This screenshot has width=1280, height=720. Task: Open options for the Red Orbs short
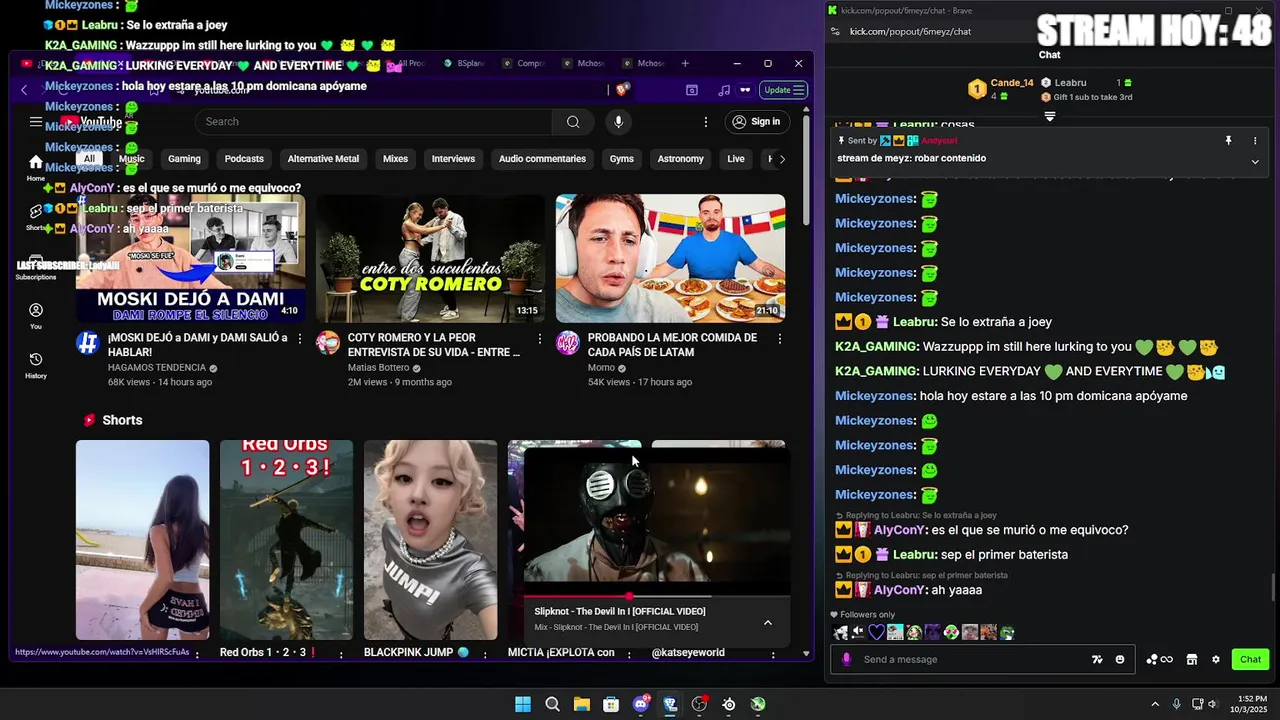click(341, 654)
